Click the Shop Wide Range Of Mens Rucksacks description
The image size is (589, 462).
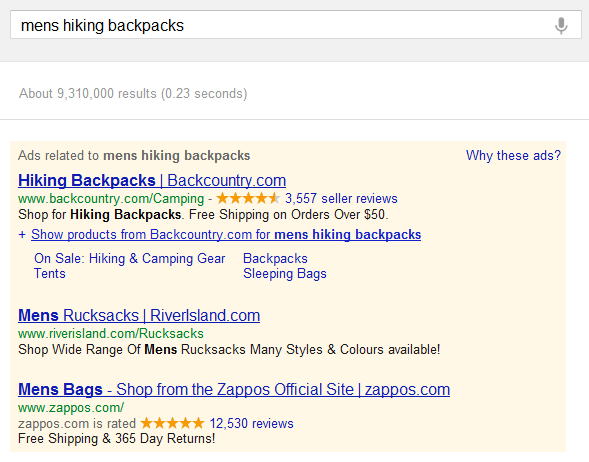pos(229,350)
